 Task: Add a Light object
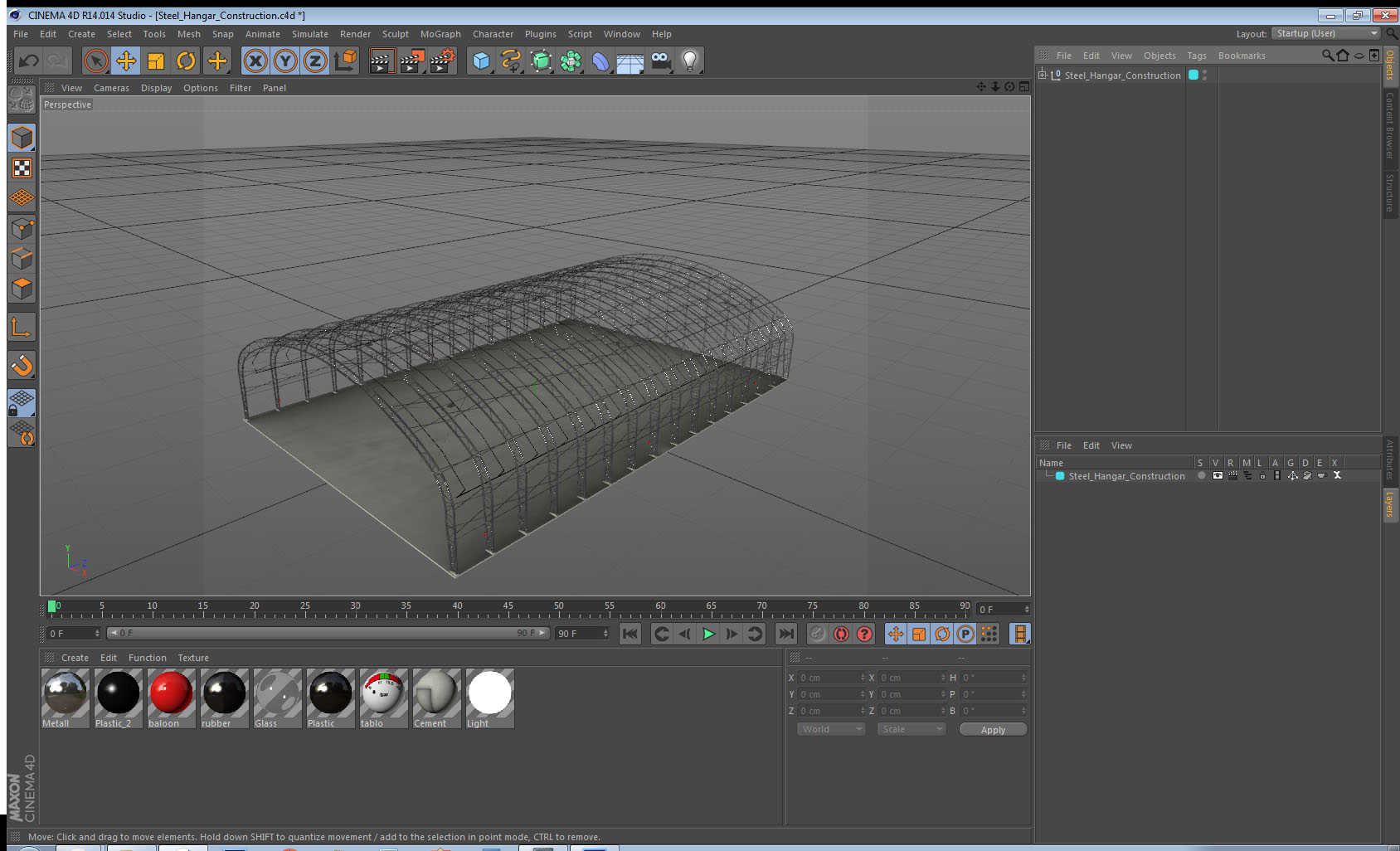689,61
